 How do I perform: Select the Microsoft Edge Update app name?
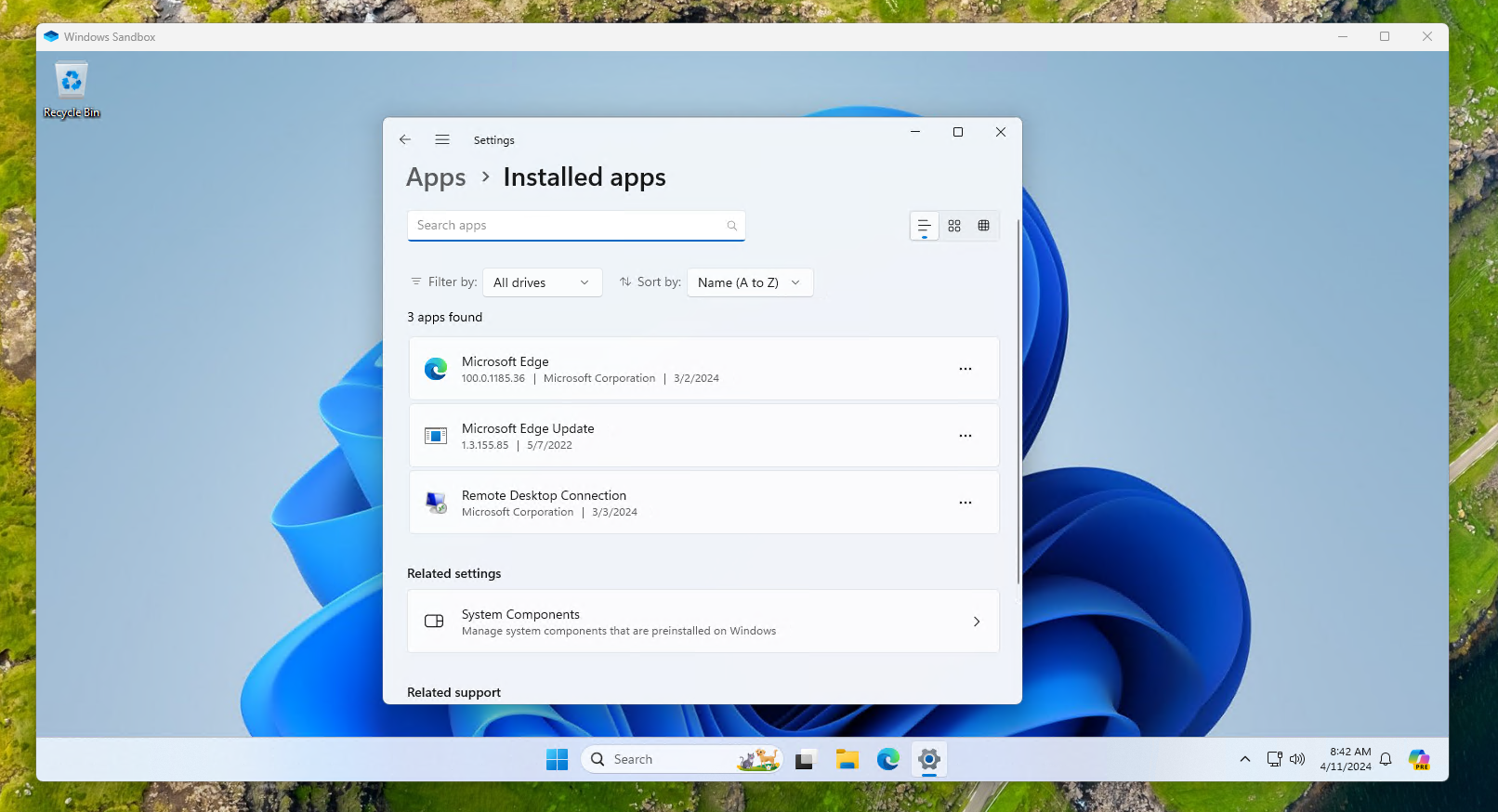coord(528,428)
